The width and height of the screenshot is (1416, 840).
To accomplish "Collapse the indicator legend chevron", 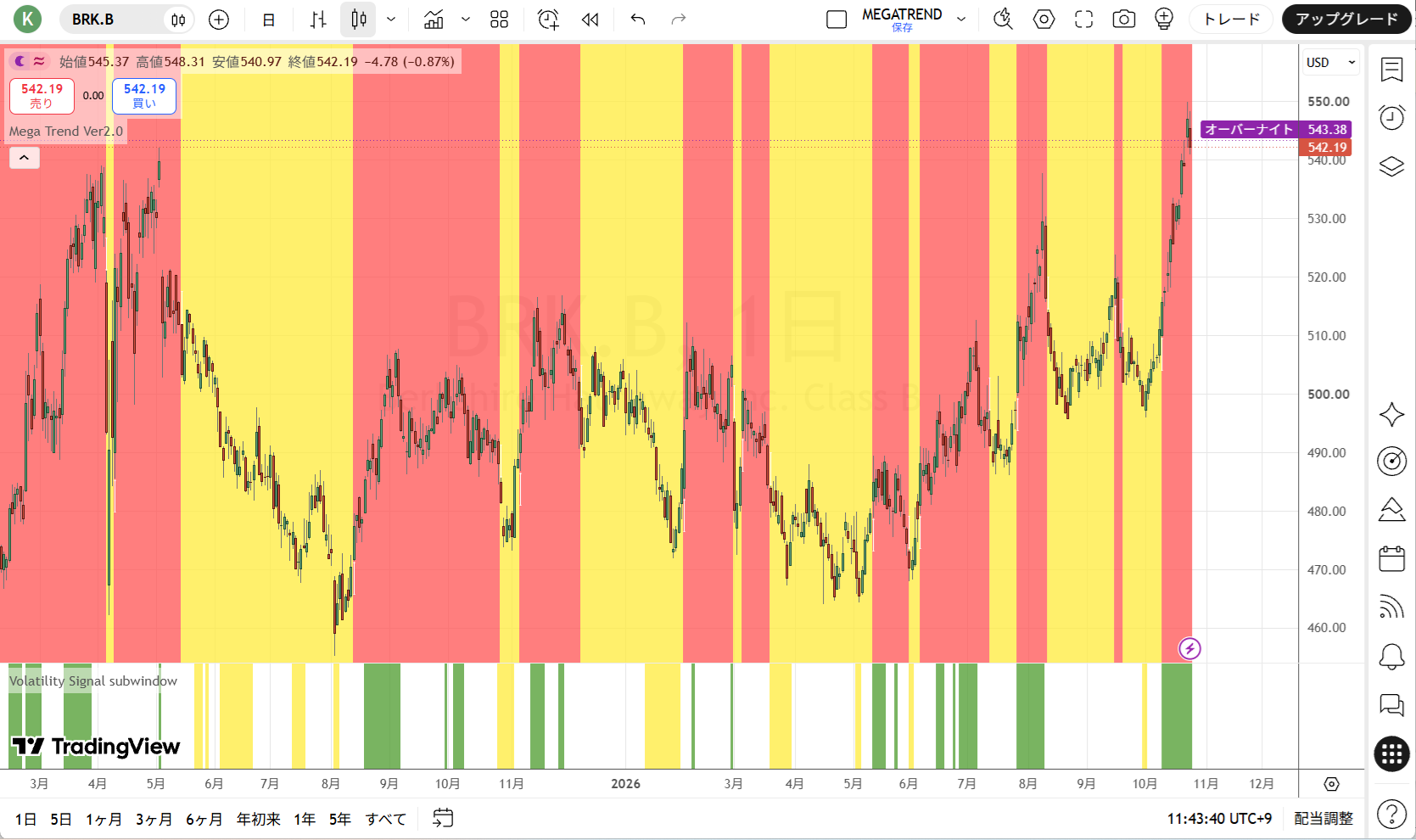I will coord(25,158).
